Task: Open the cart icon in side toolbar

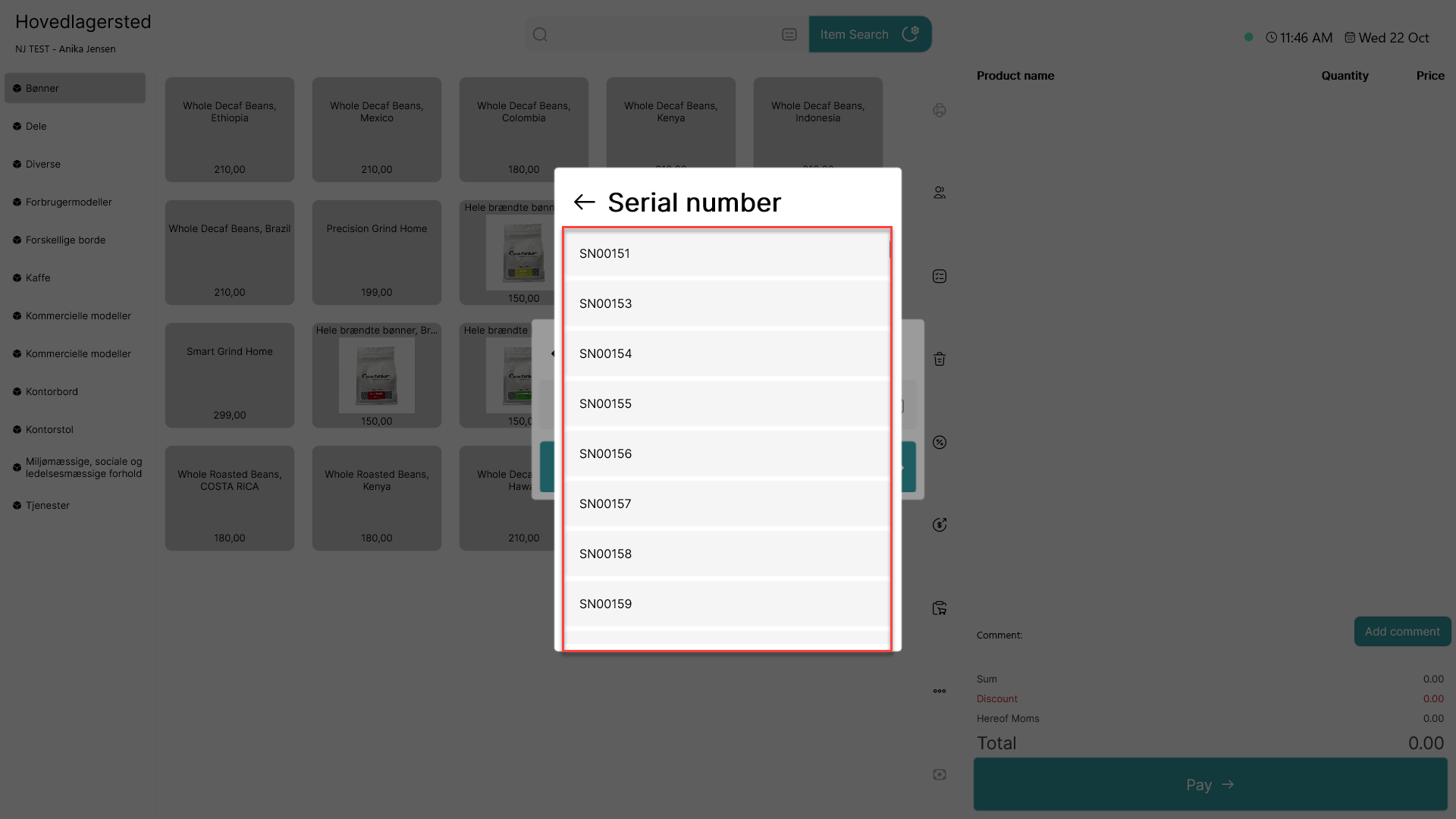Action: point(940,608)
